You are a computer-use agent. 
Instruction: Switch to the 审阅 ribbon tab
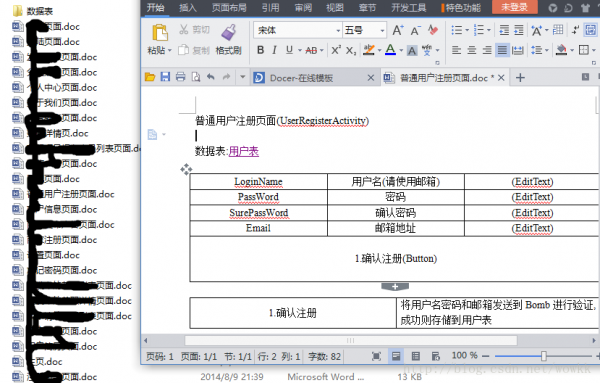coord(303,8)
